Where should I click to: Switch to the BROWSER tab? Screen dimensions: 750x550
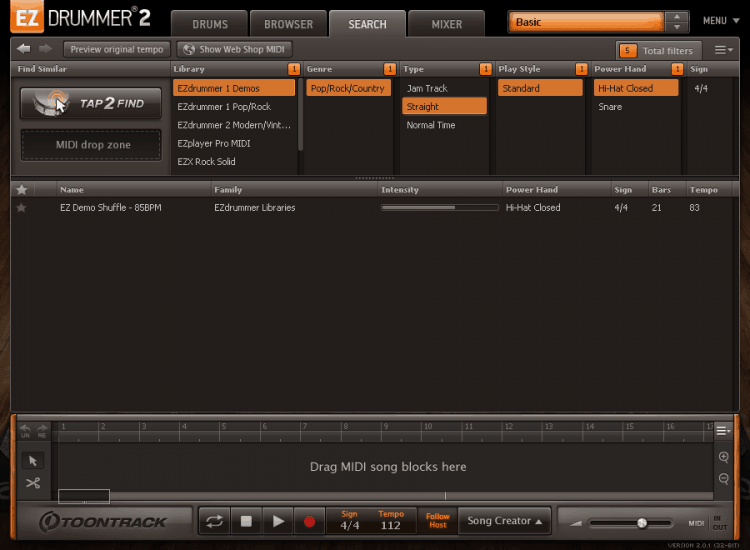click(x=288, y=24)
